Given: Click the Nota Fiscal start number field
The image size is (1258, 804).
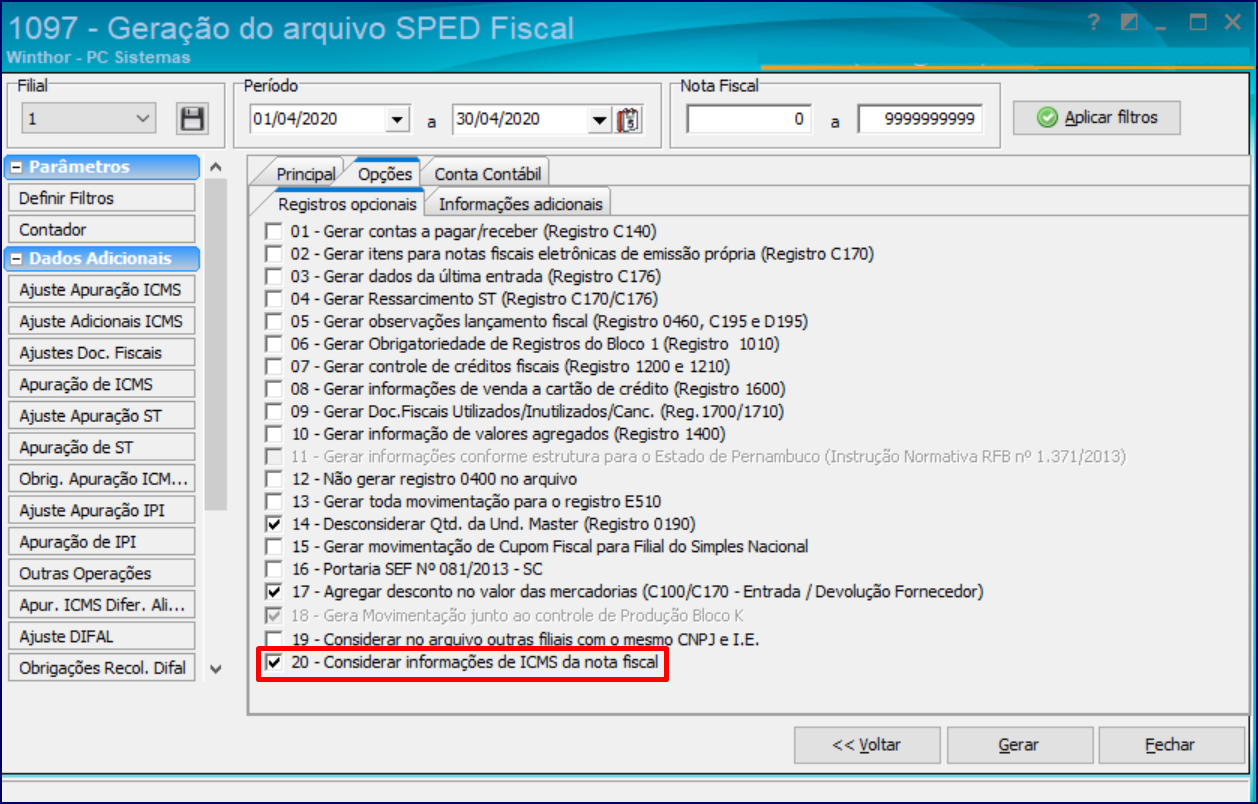Looking at the screenshot, I should coord(749,119).
